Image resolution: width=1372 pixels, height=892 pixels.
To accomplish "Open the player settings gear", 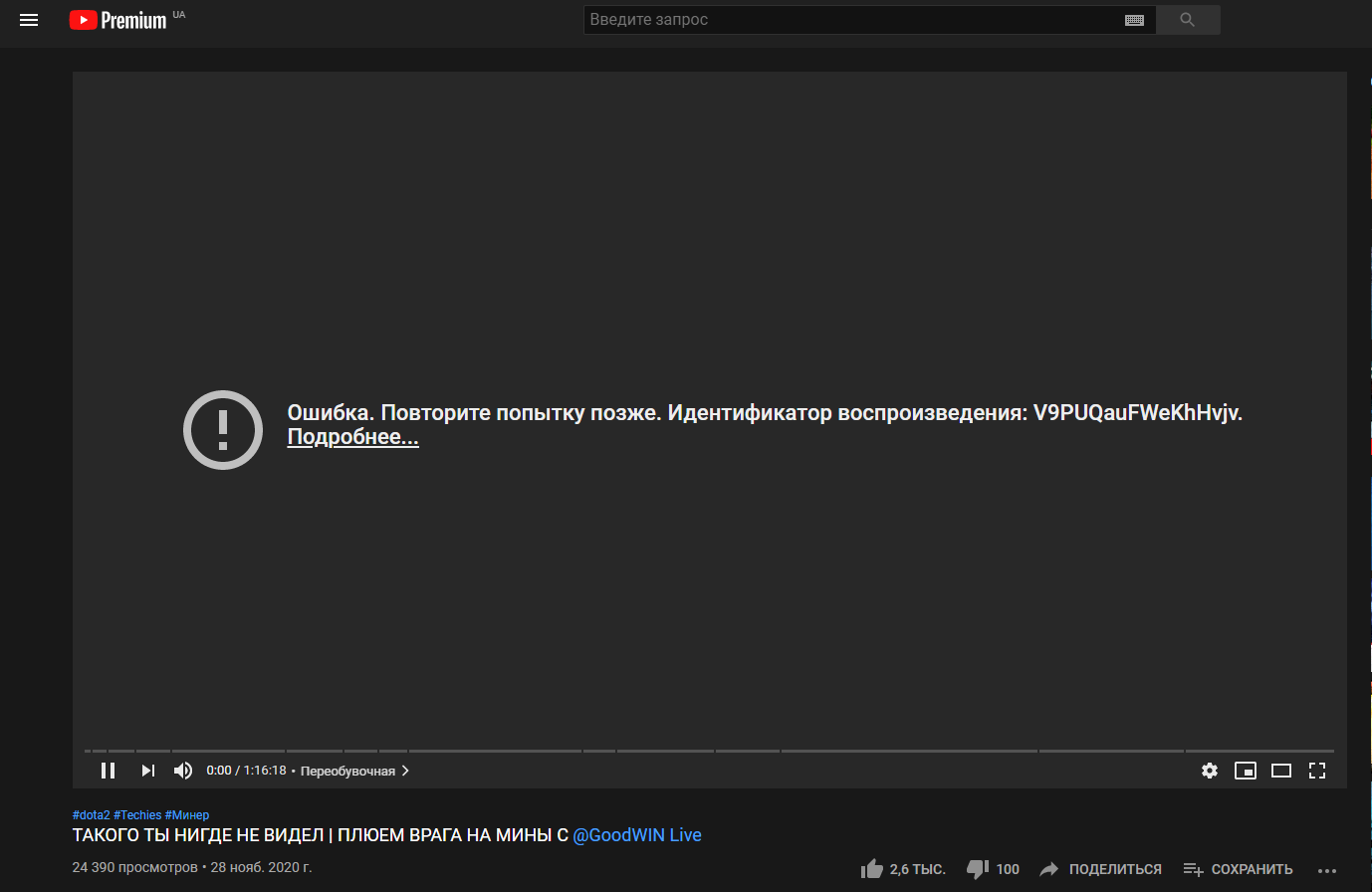I will coord(1210,771).
